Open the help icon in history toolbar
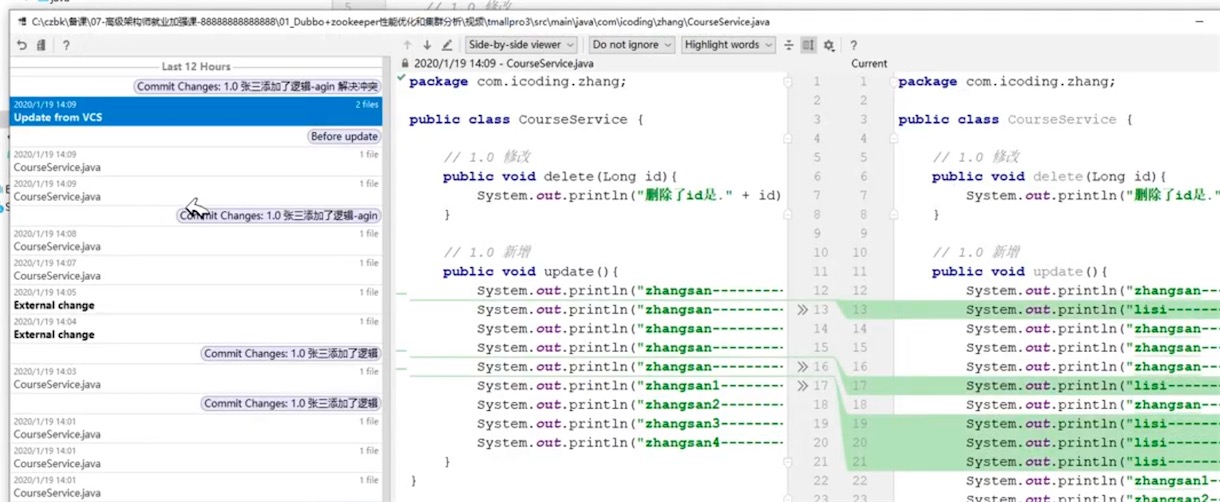This screenshot has width=1220, height=502. pos(66,45)
